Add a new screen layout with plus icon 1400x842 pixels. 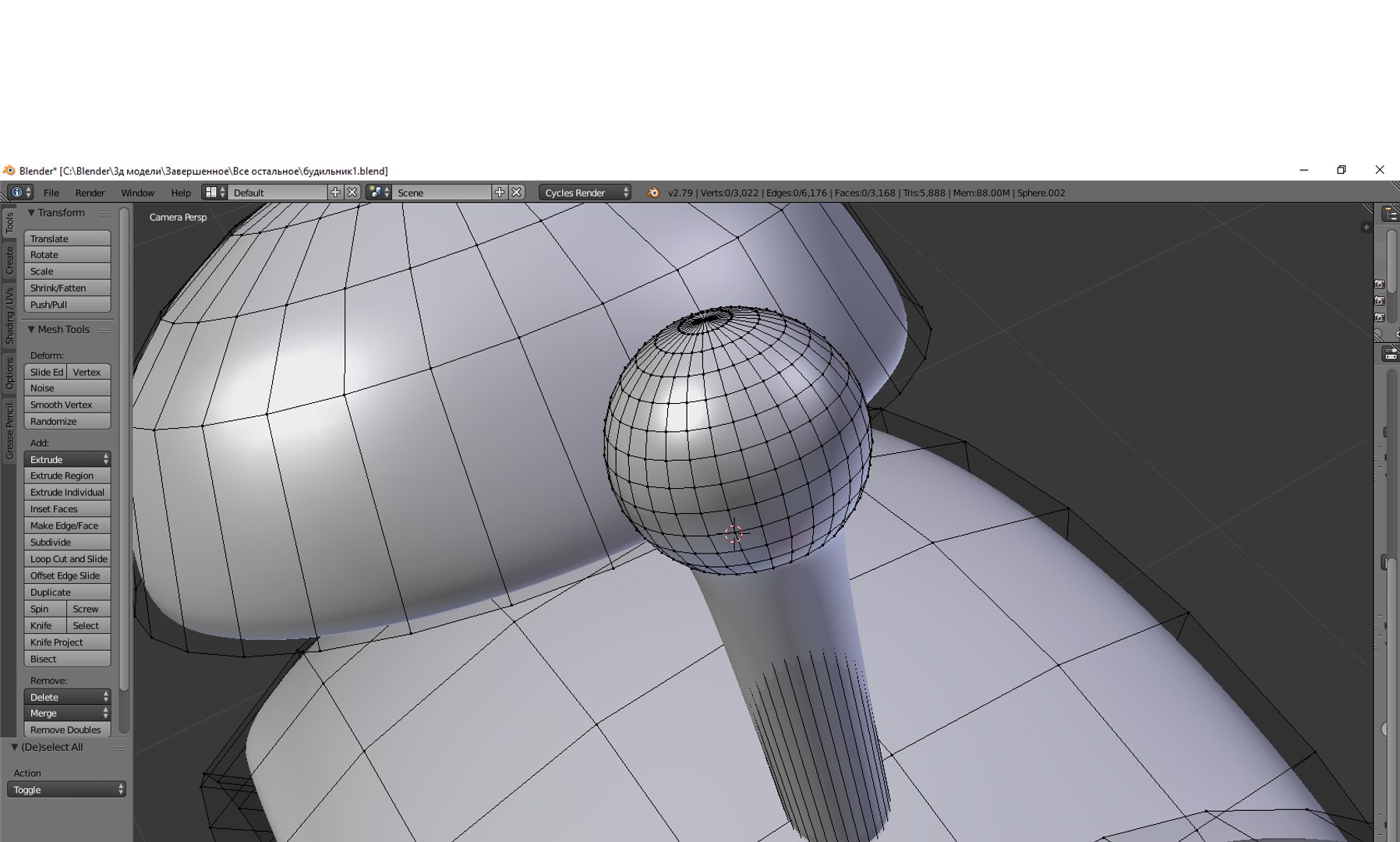(x=335, y=192)
